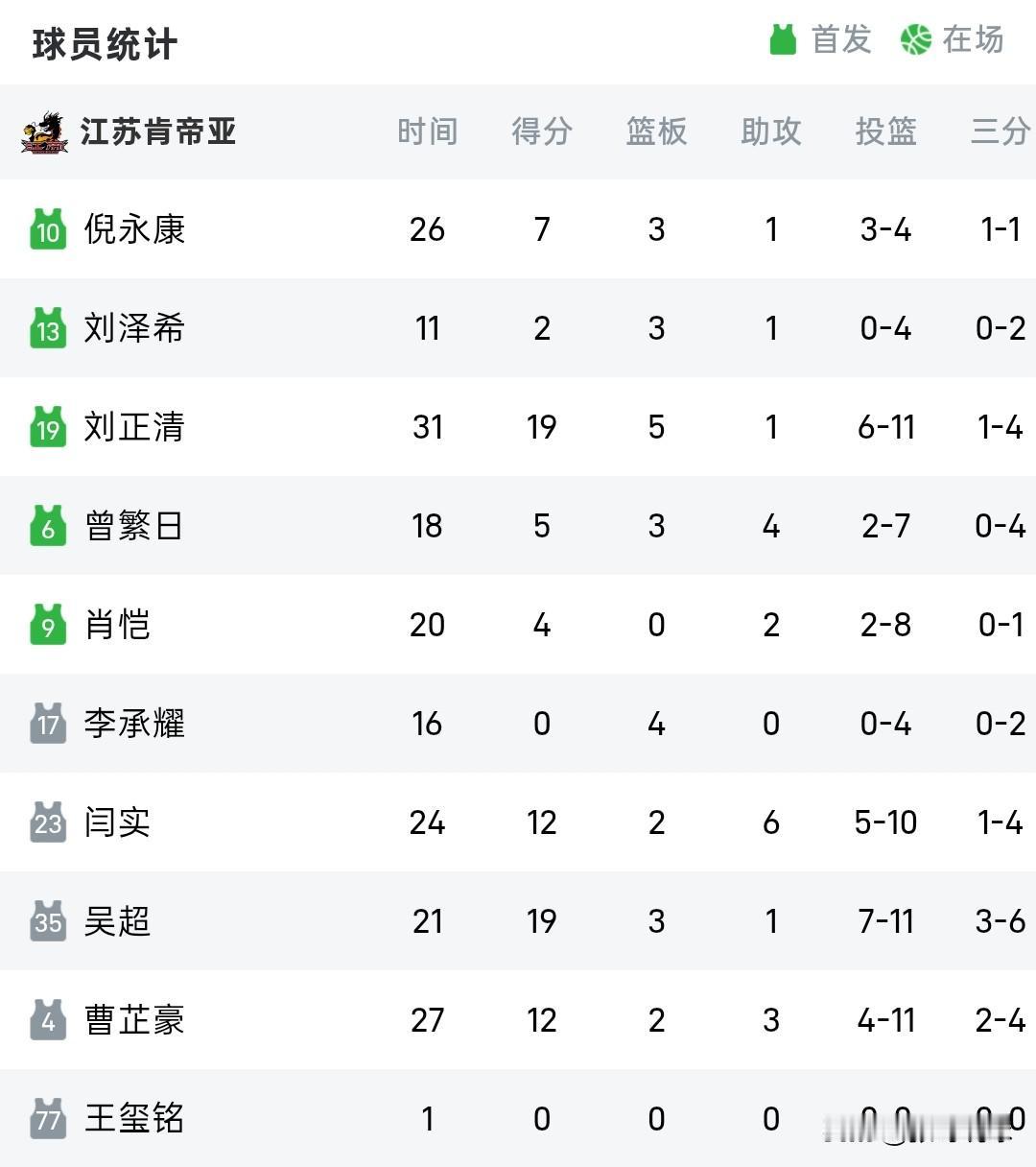The height and width of the screenshot is (1167, 1036).
Task: Open 肖恺 player profile
Action: tap(117, 625)
